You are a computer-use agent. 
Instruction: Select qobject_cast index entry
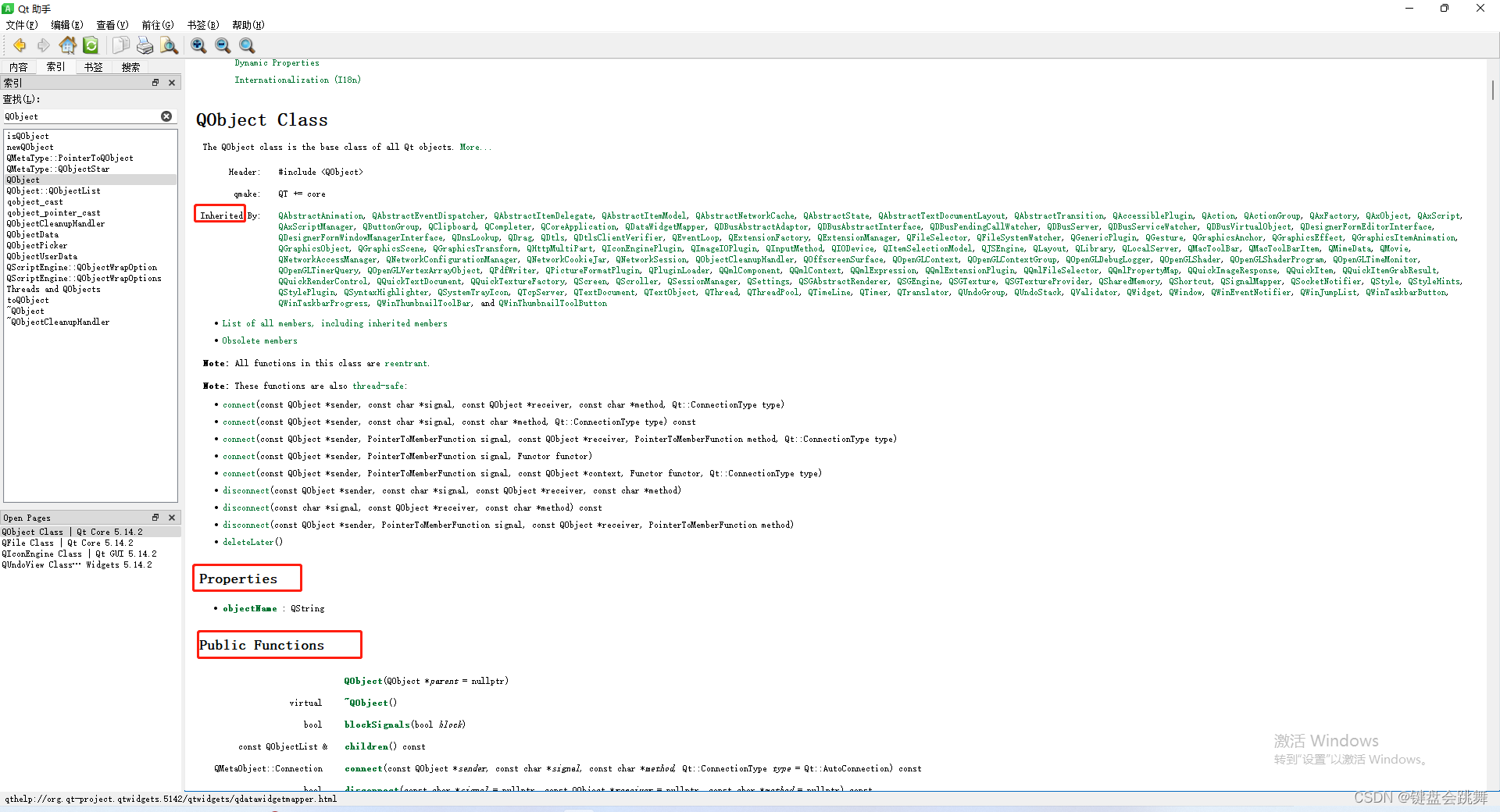[x=35, y=201]
